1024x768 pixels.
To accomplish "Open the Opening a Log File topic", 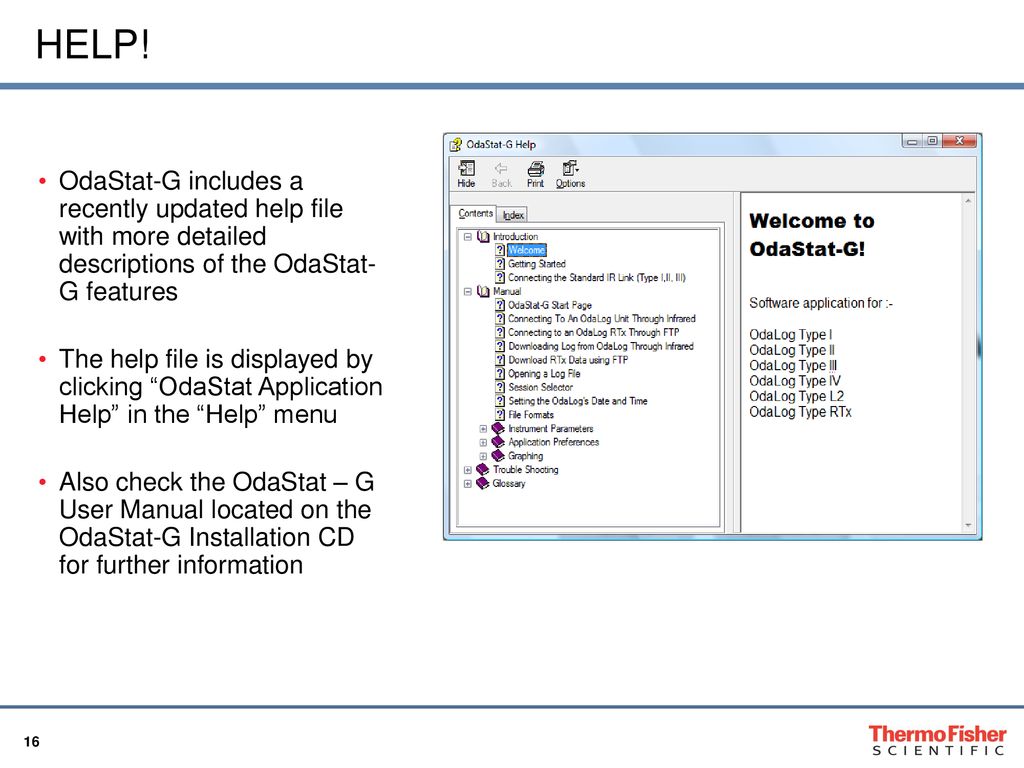I will pyautogui.click(x=544, y=374).
